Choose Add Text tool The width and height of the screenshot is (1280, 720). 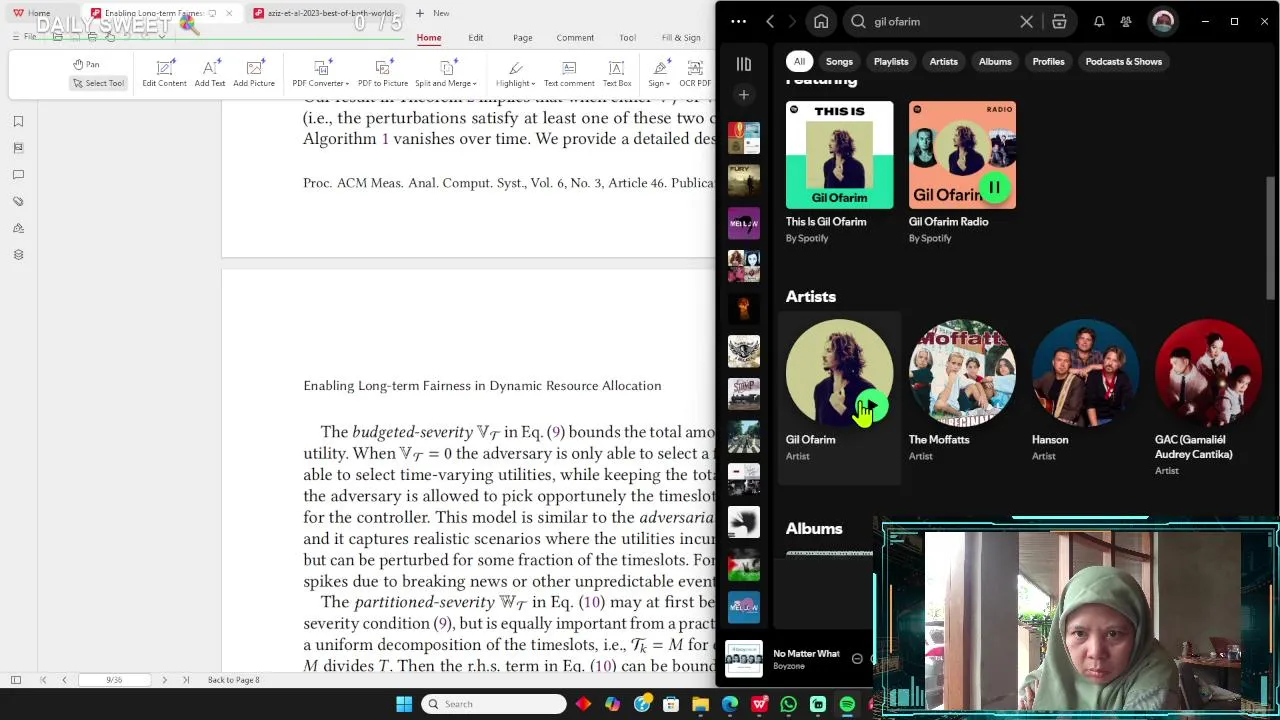[210, 73]
